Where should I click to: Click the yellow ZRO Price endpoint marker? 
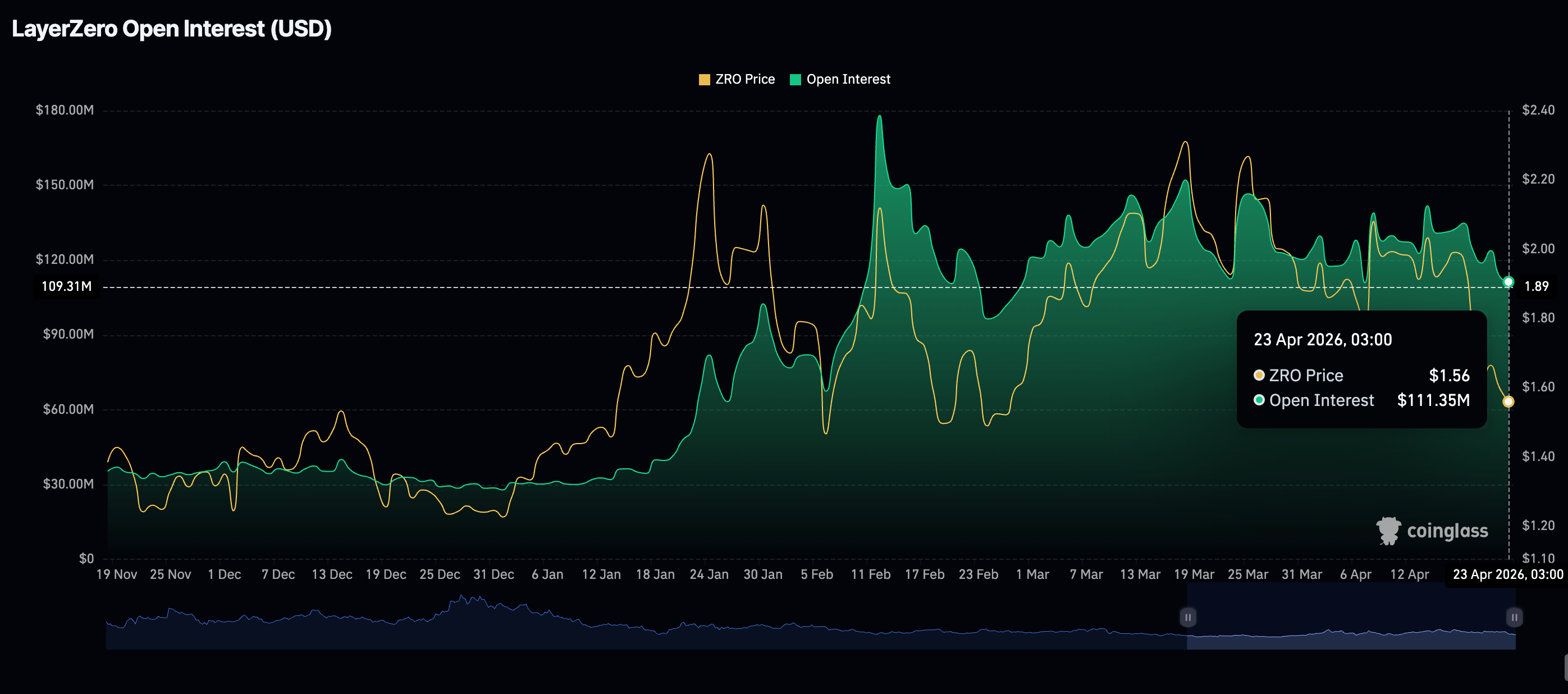pos(1508,402)
